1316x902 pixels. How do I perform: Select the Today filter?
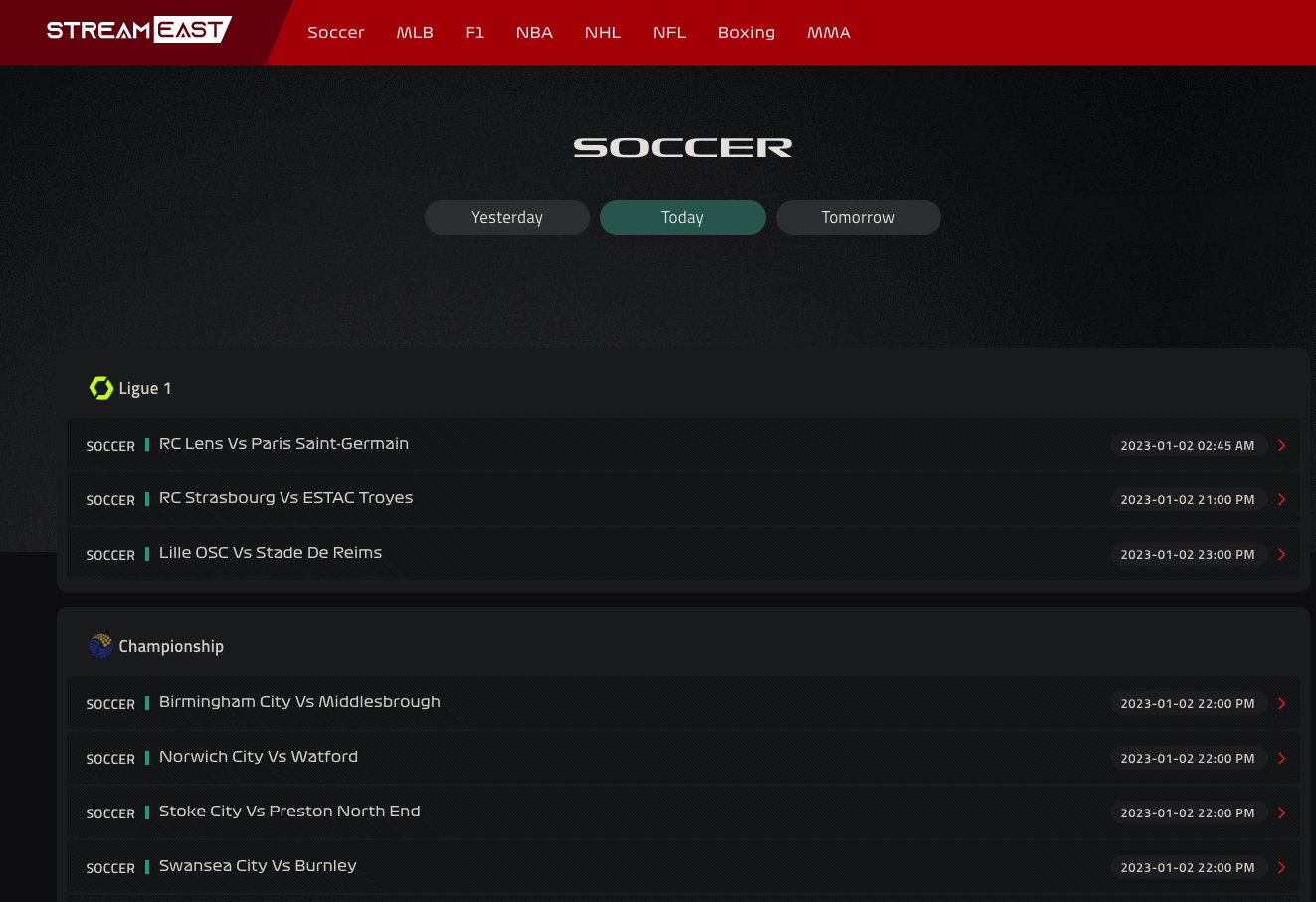point(682,217)
